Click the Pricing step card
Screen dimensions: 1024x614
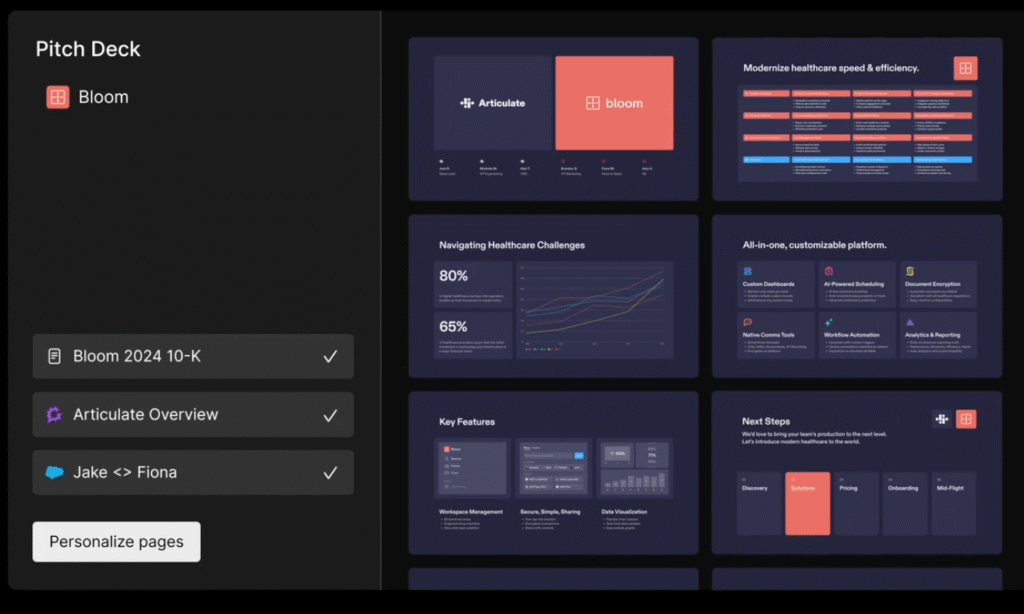point(856,504)
